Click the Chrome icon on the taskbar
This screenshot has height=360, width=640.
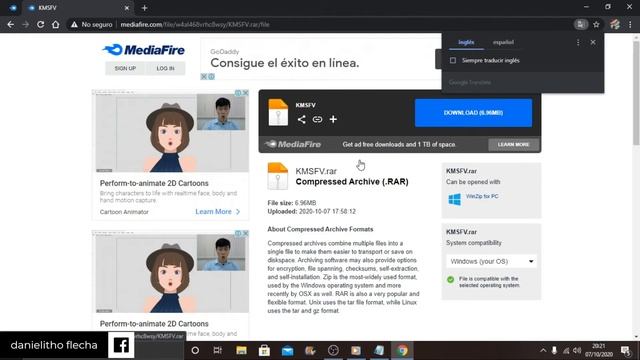tap(402, 350)
